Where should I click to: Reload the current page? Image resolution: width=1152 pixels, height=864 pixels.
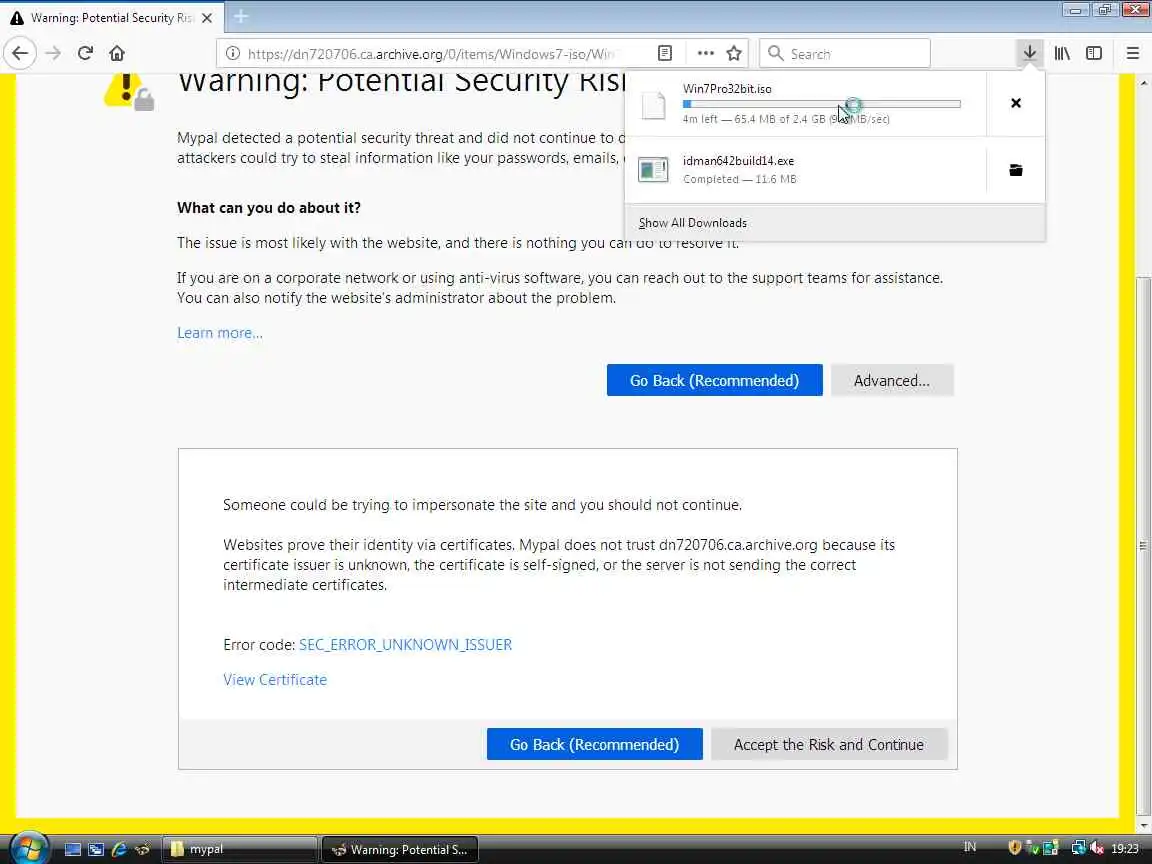(85, 53)
